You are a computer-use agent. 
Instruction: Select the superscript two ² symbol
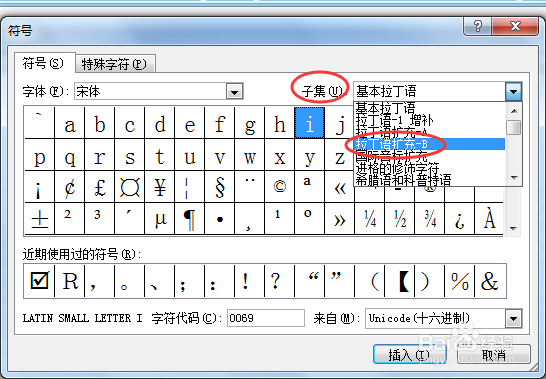tap(70, 219)
